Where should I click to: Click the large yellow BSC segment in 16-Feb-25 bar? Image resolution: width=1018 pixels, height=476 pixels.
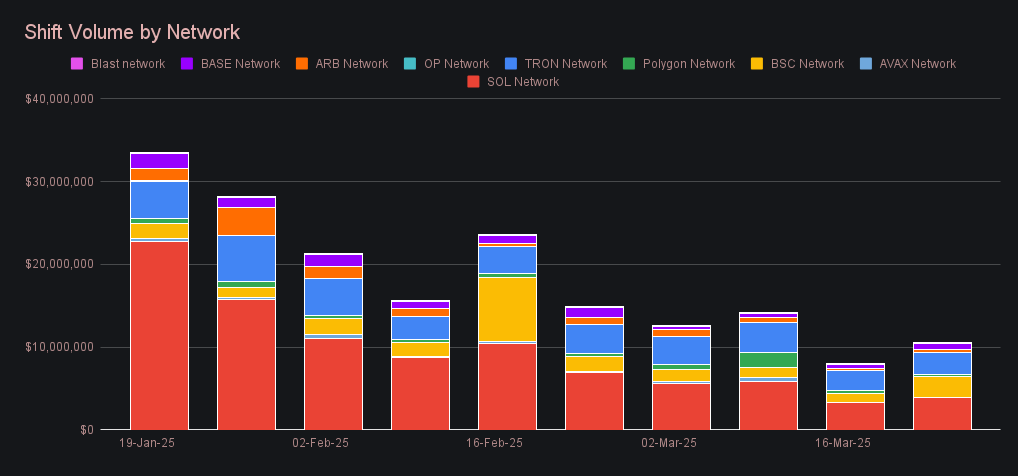pyautogui.click(x=507, y=309)
